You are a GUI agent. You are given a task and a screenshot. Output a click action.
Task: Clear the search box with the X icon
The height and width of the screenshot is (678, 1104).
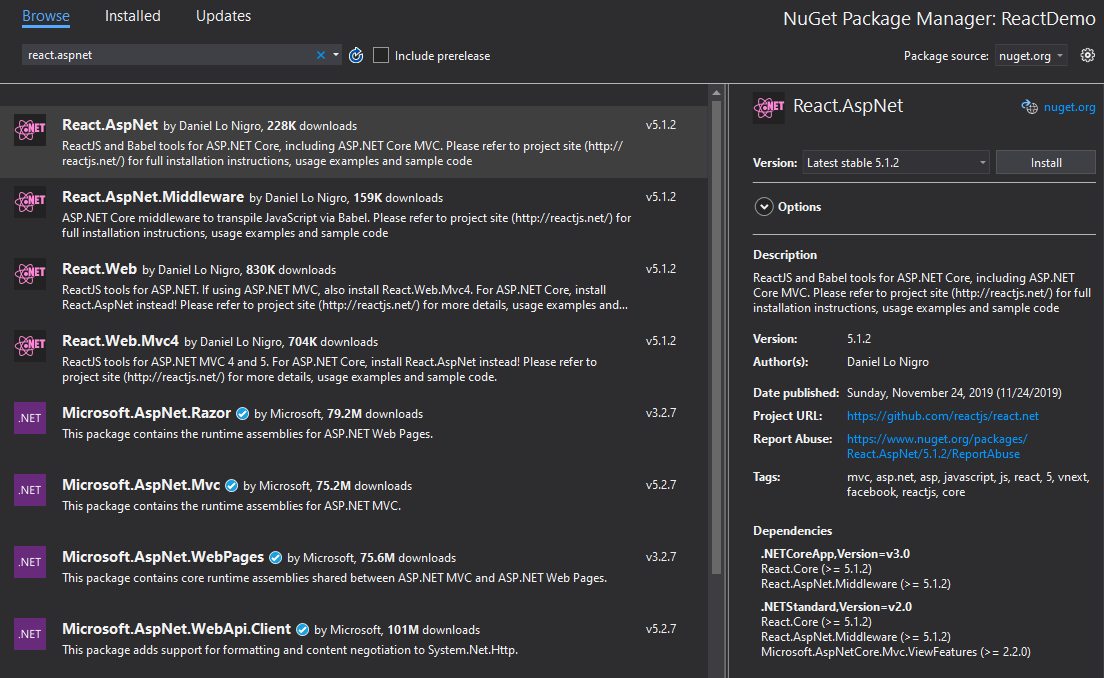click(321, 55)
